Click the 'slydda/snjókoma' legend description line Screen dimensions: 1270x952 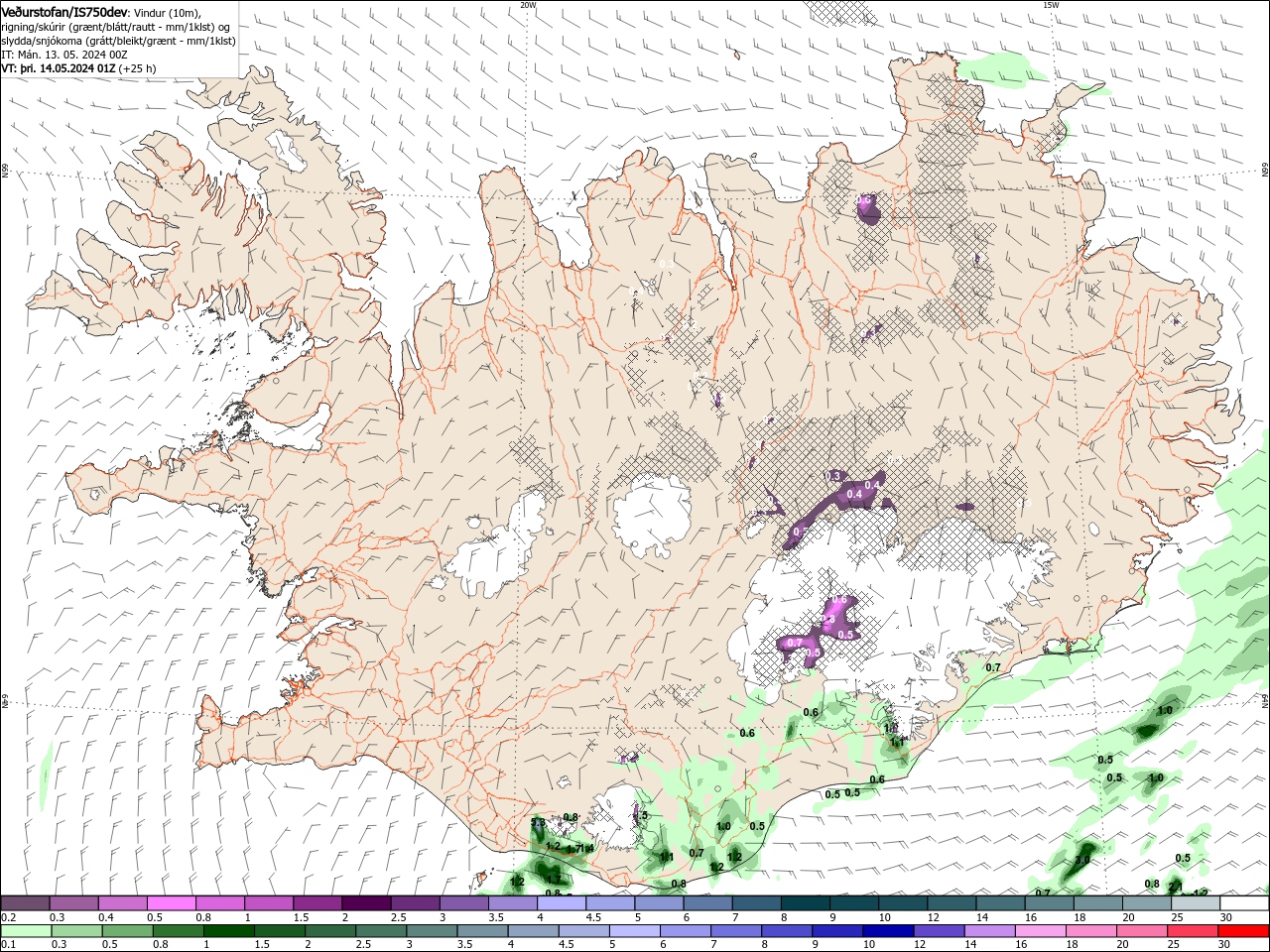pyautogui.click(x=118, y=41)
